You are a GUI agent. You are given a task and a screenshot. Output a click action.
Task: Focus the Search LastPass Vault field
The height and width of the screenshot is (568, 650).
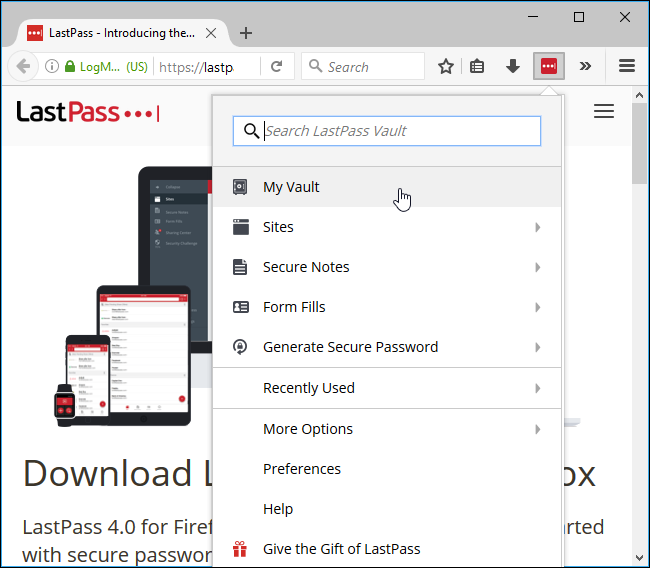(x=387, y=131)
